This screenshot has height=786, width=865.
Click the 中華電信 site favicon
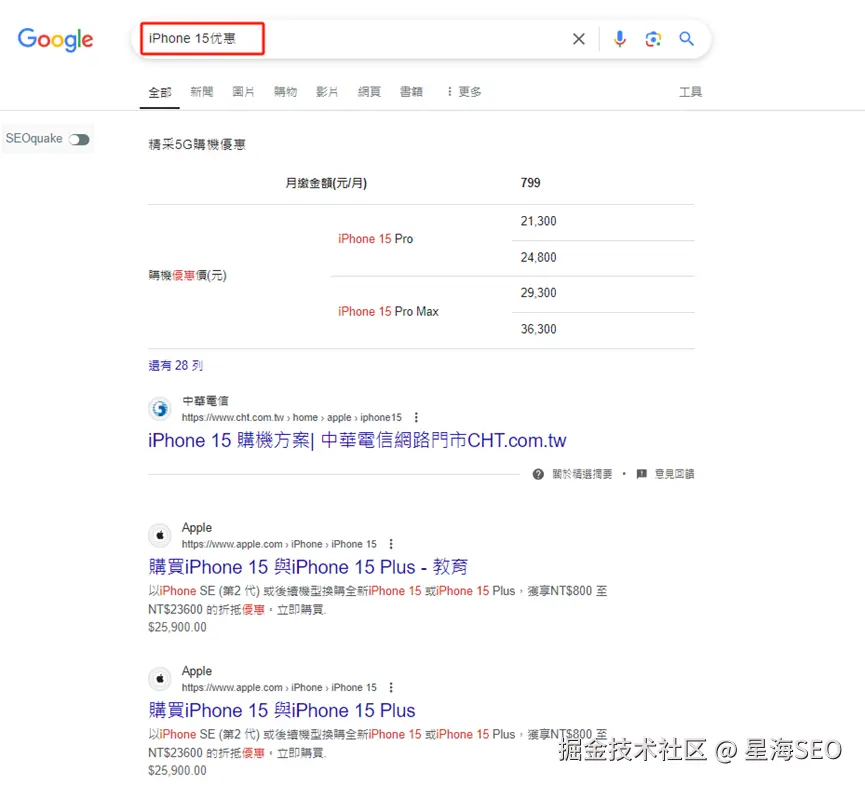(x=160, y=409)
